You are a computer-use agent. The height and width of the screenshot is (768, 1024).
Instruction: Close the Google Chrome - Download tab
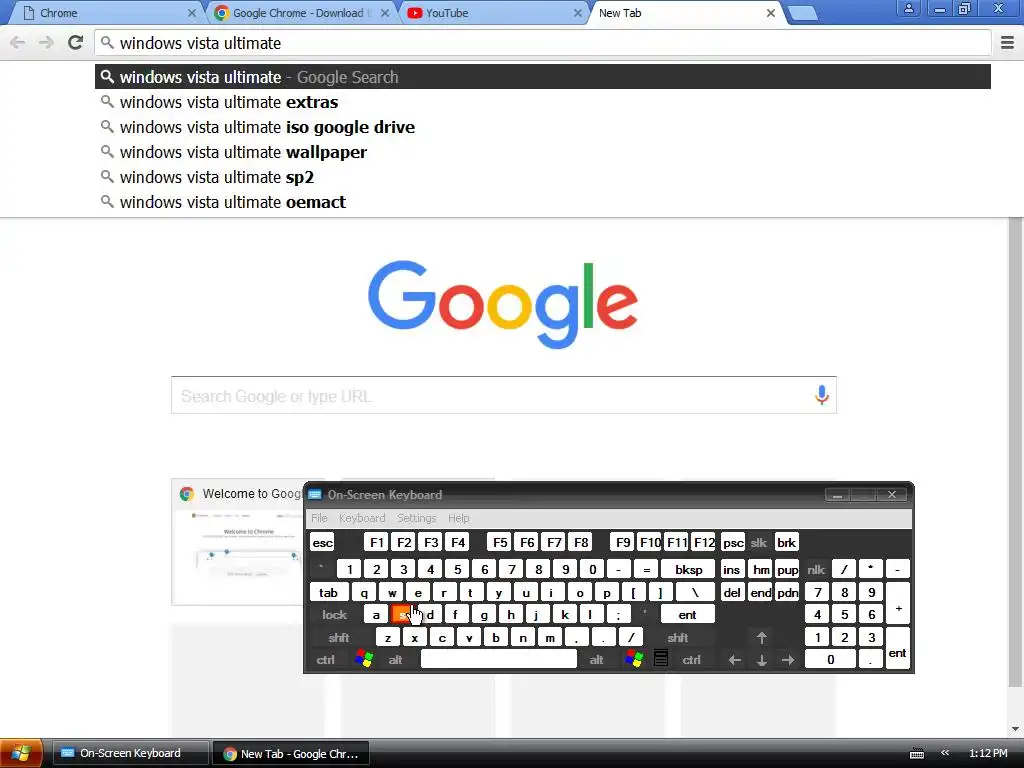click(x=385, y=13)
